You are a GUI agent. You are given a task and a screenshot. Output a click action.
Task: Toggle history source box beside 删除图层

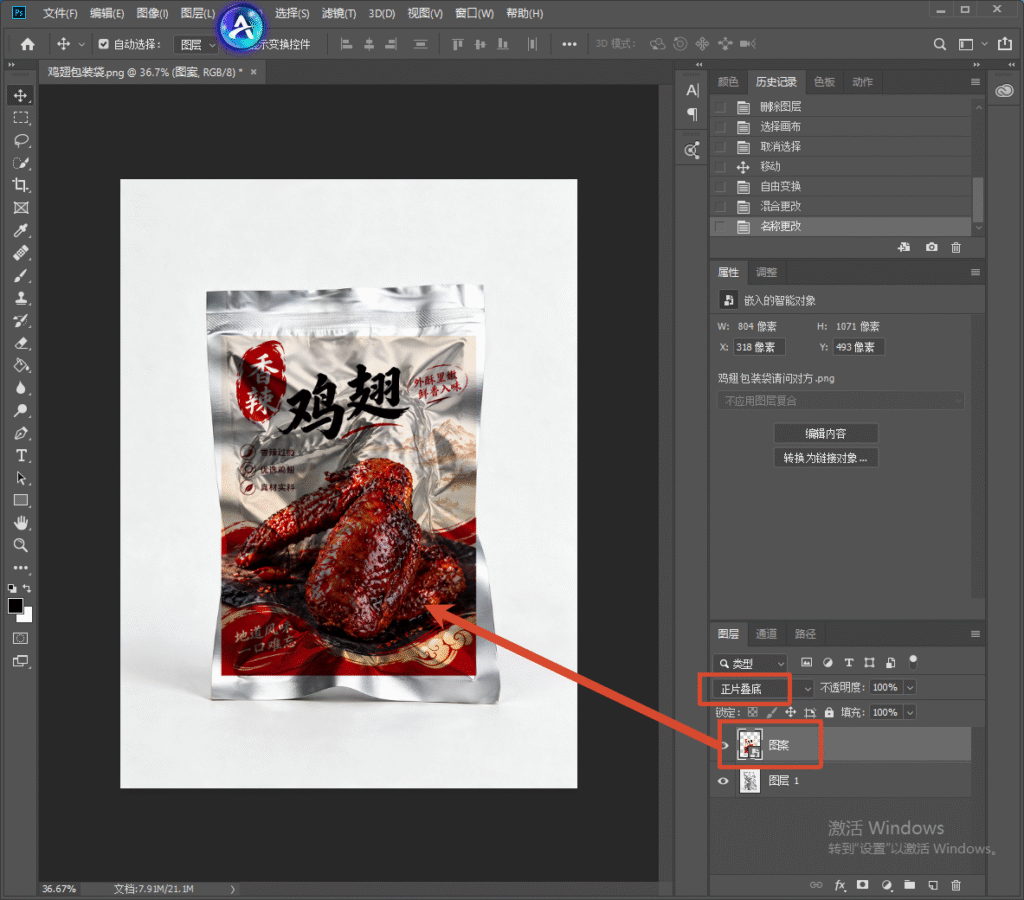coord(720,107)
